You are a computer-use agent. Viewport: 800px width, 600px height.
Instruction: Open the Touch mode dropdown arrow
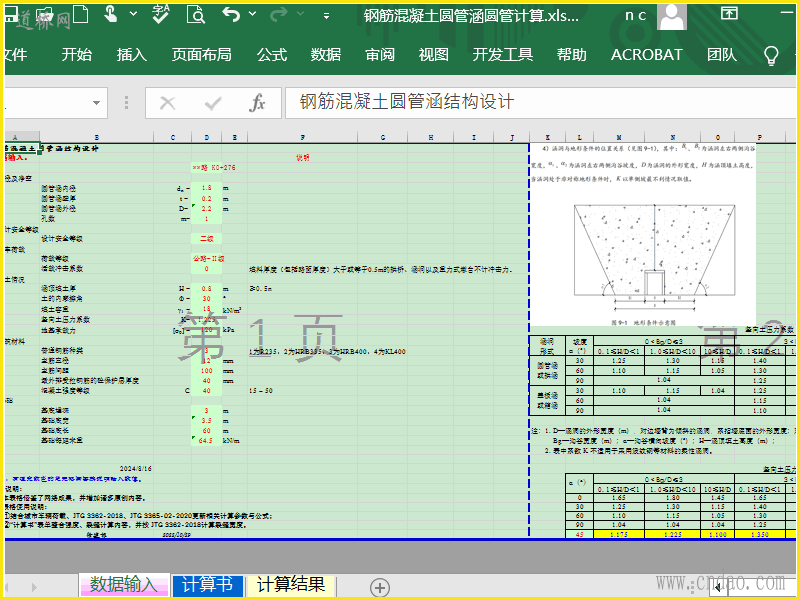[x=133, y=14]
